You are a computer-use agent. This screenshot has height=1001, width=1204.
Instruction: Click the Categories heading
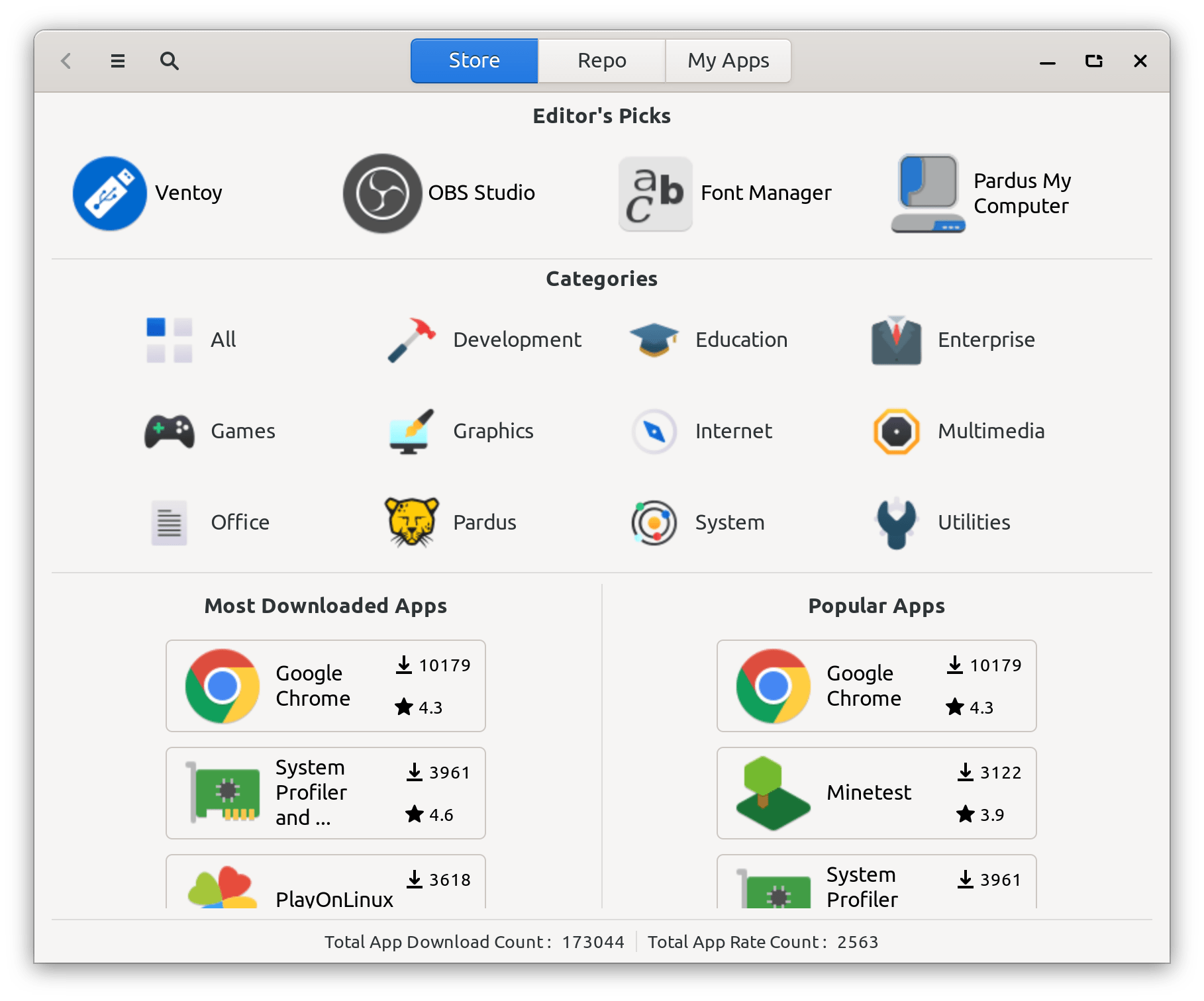(601, 279)
